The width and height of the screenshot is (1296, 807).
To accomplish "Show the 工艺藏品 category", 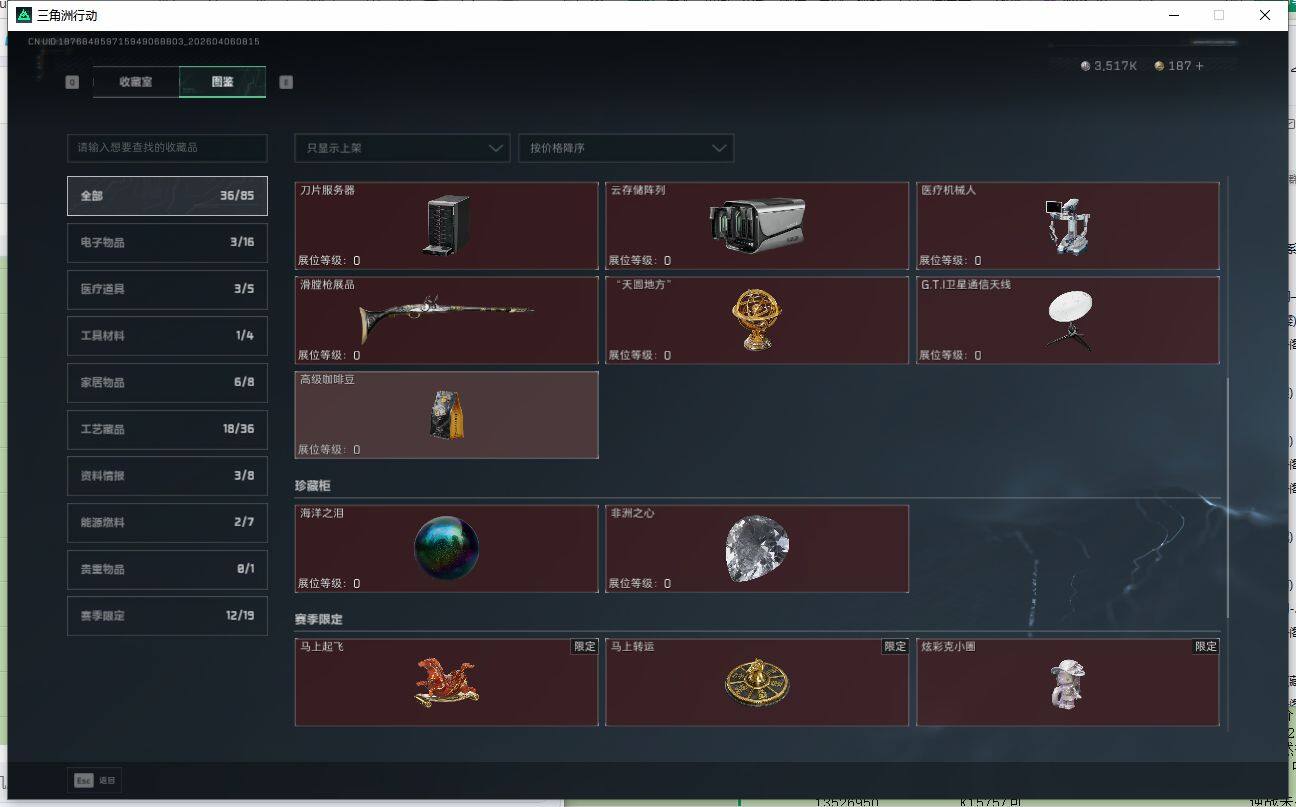I will (x=167, y=429).
